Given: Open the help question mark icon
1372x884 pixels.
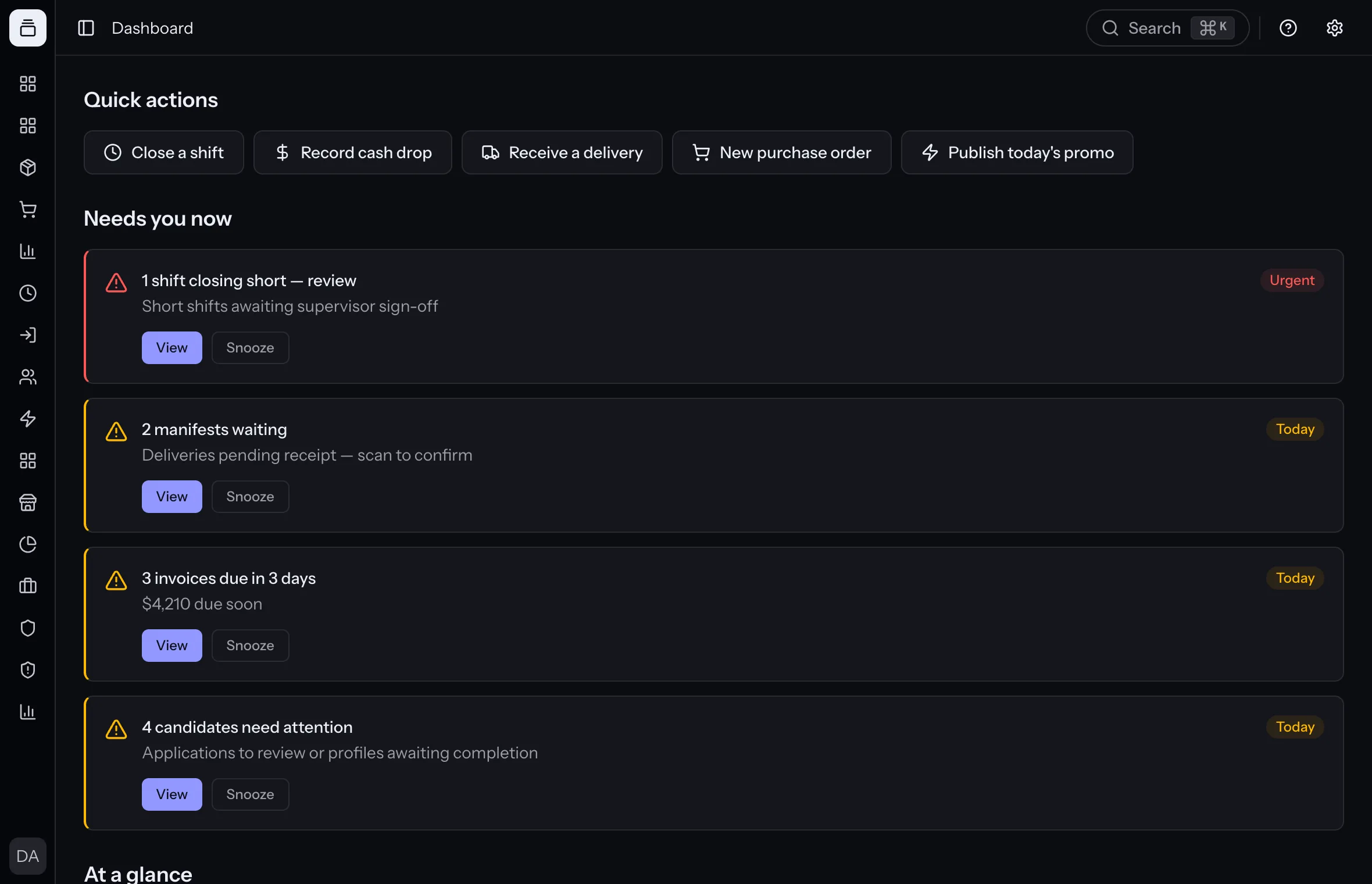Looking at the screenshot, I should click(x=1288, y=28).
